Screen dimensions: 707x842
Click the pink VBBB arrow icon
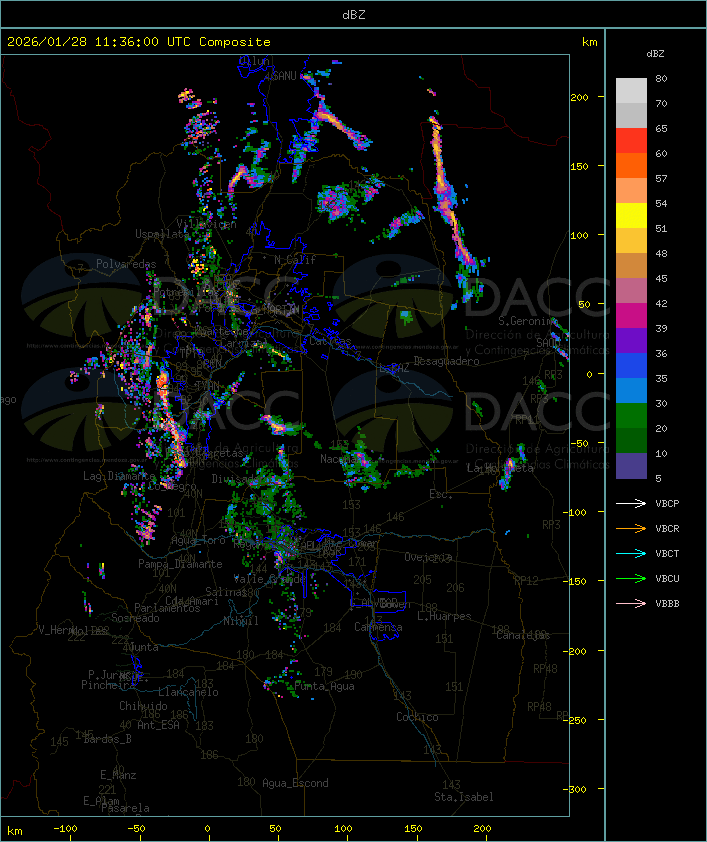click(631, 604)
